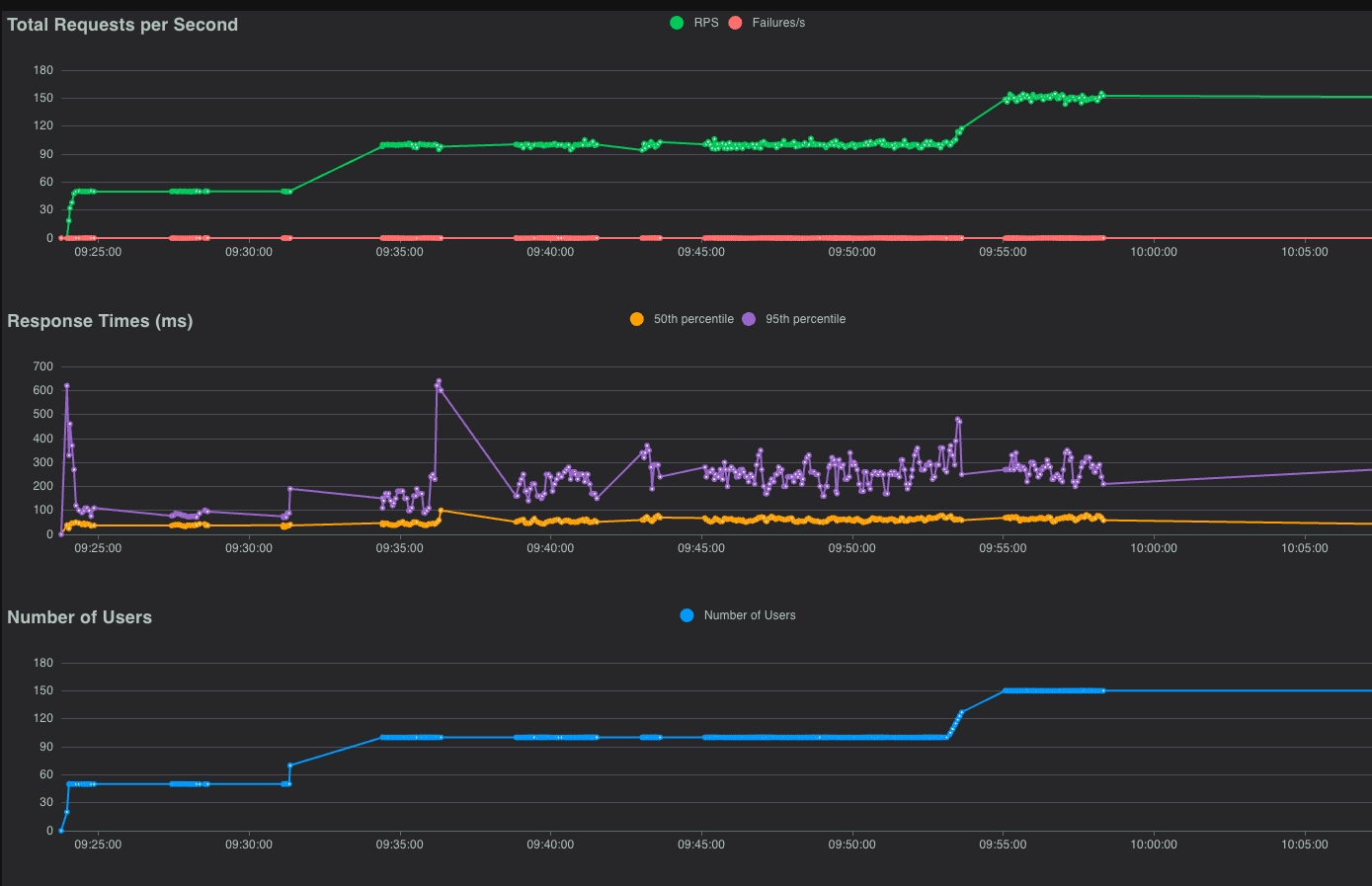Click the Number of Users chart heading
Image resolution: width=1372 pixels, height=886 pixels.
pos(79,617)
